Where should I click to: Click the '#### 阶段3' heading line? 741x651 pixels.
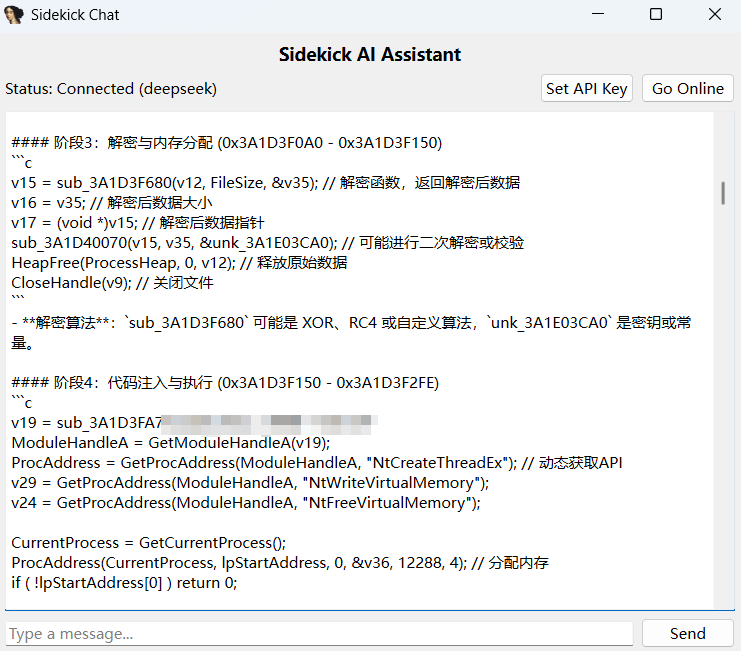click(x=226, y=143)
